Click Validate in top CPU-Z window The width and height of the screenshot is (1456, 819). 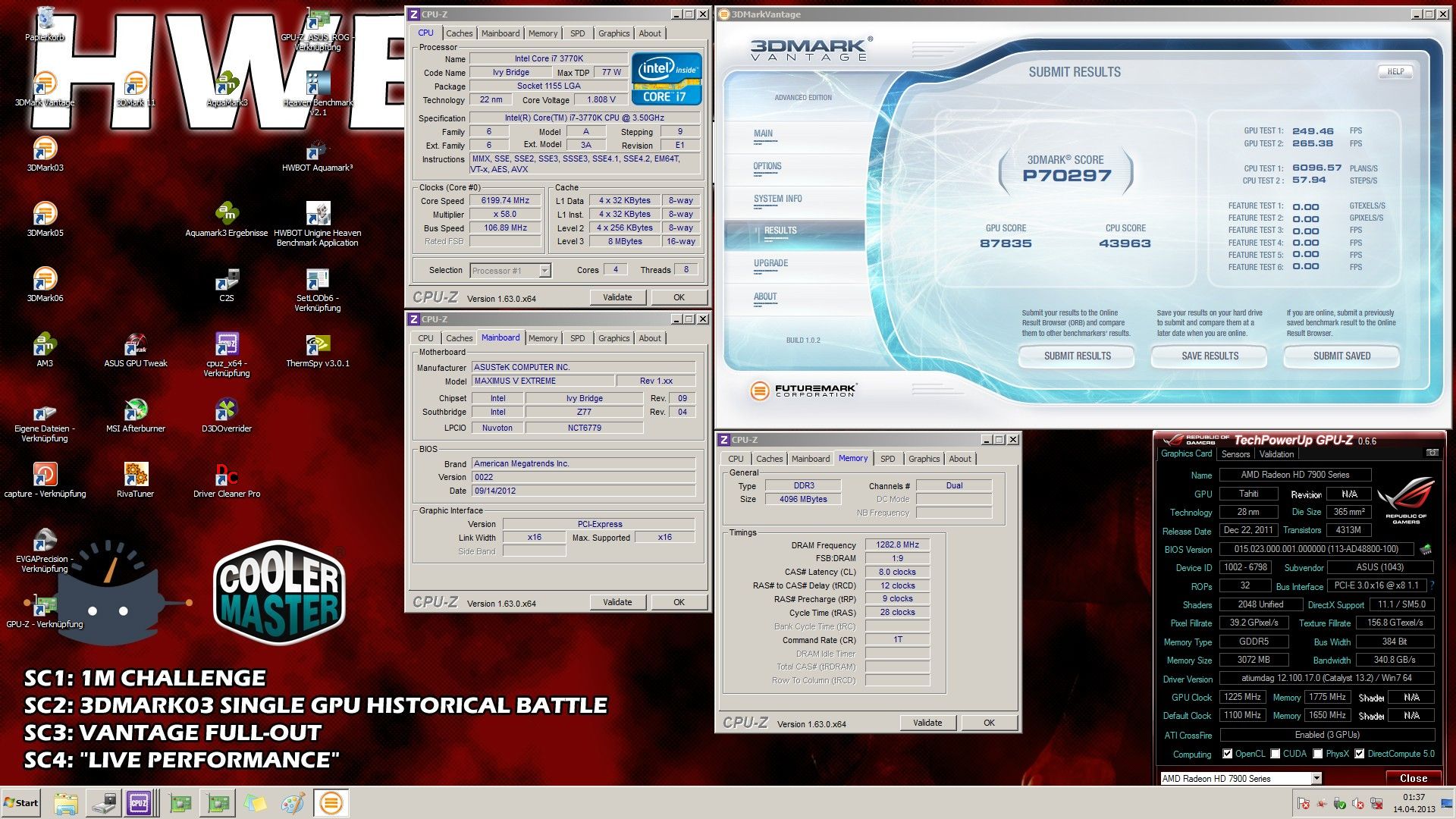tap(617, 297)
